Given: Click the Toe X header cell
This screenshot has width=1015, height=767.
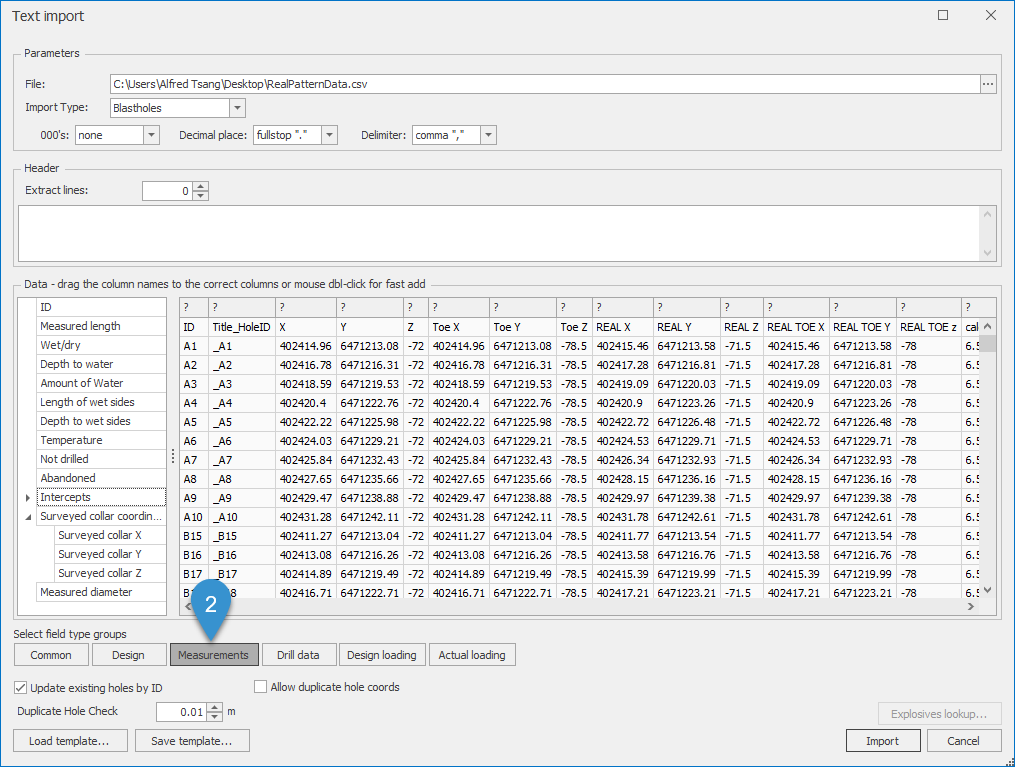Looking at the screenshot, I should [459, 328].
